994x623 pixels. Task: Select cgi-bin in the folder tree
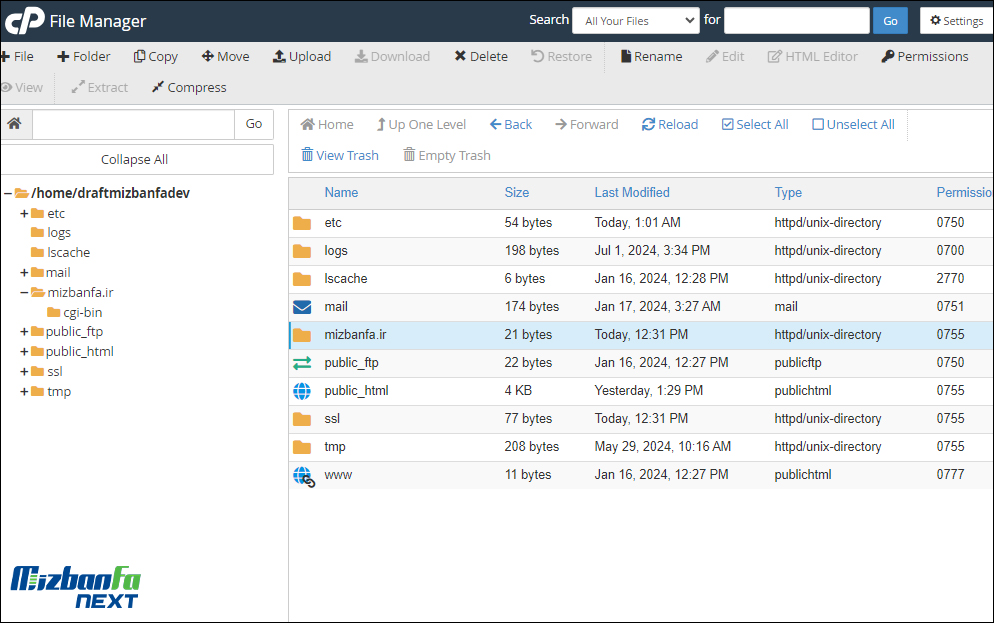[82, 312]
